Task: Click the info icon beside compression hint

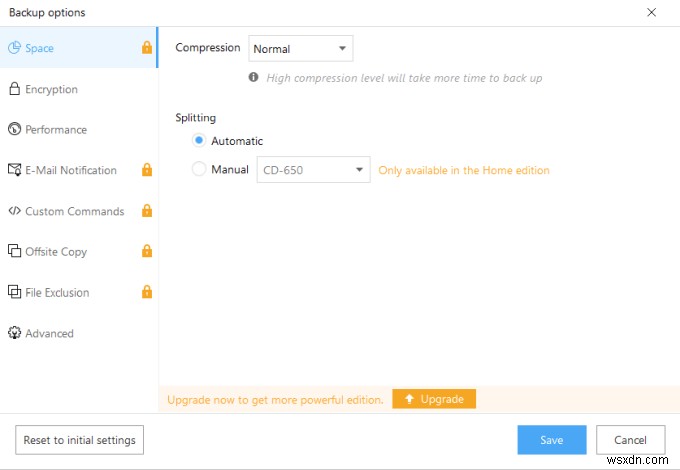Action: (x=254, y=77)
